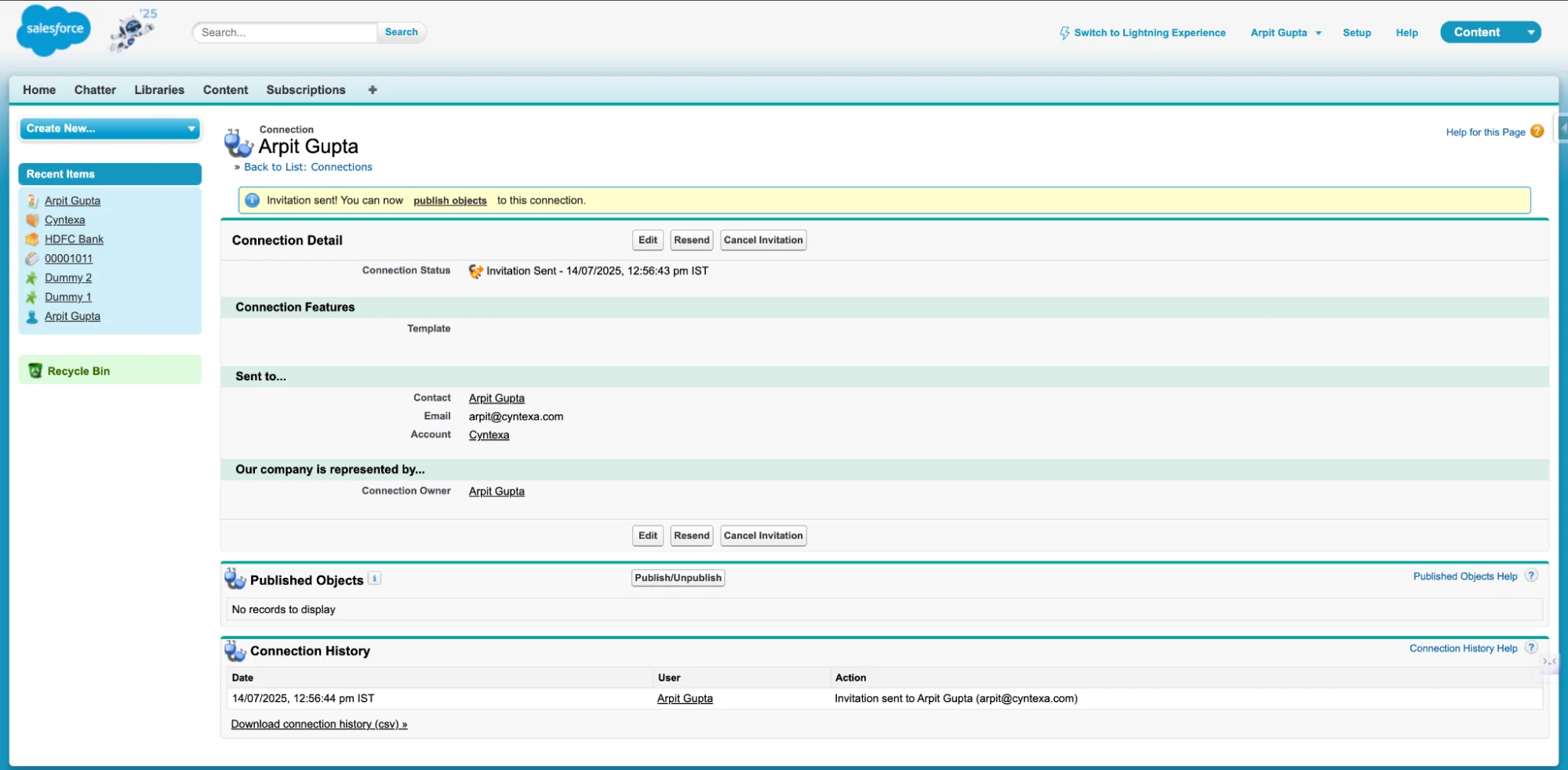Click the orange Help for this Page icon
This screenshot has height=770, width=1568.
1537,132
